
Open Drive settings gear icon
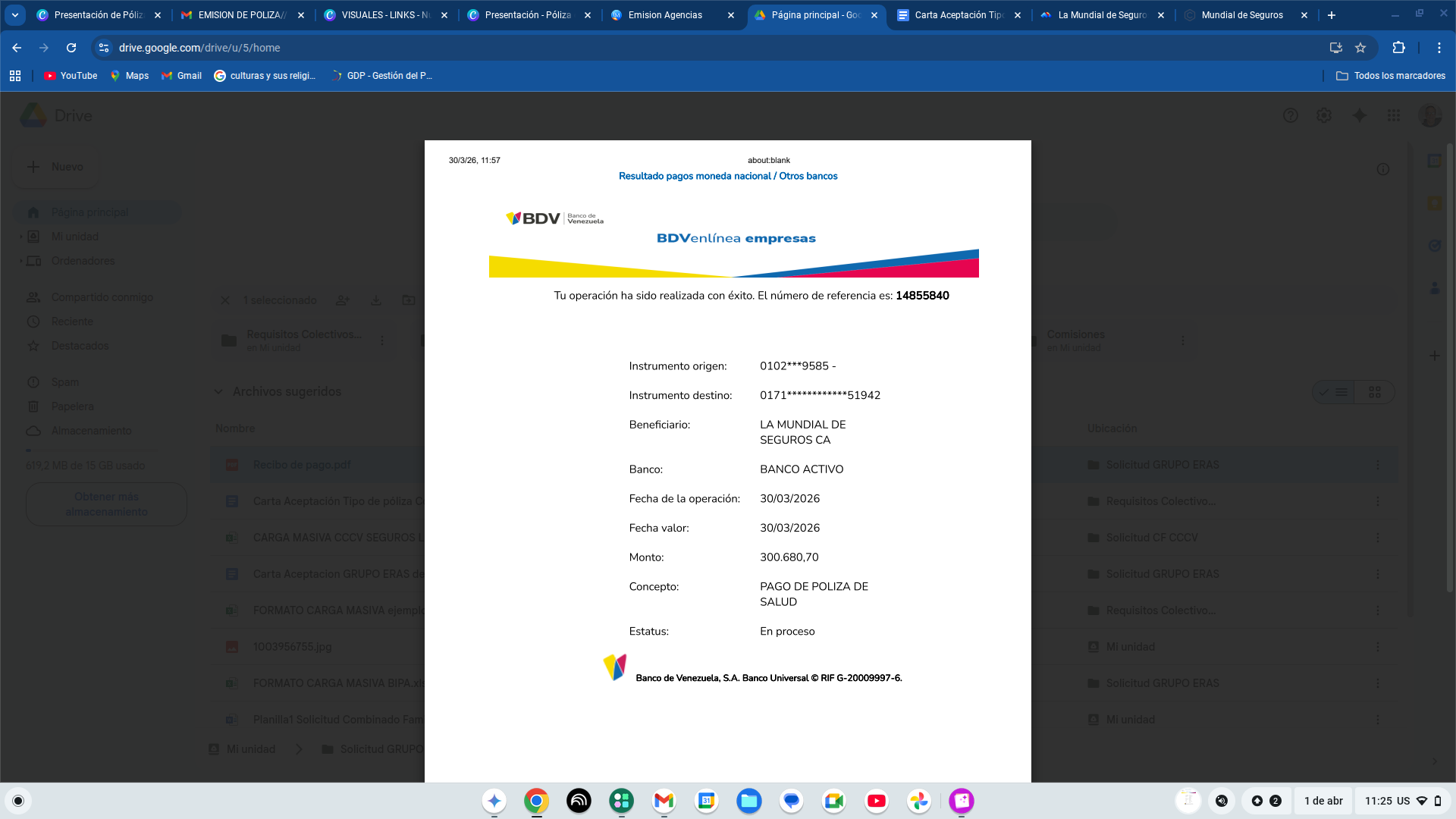coord(1324,115)
